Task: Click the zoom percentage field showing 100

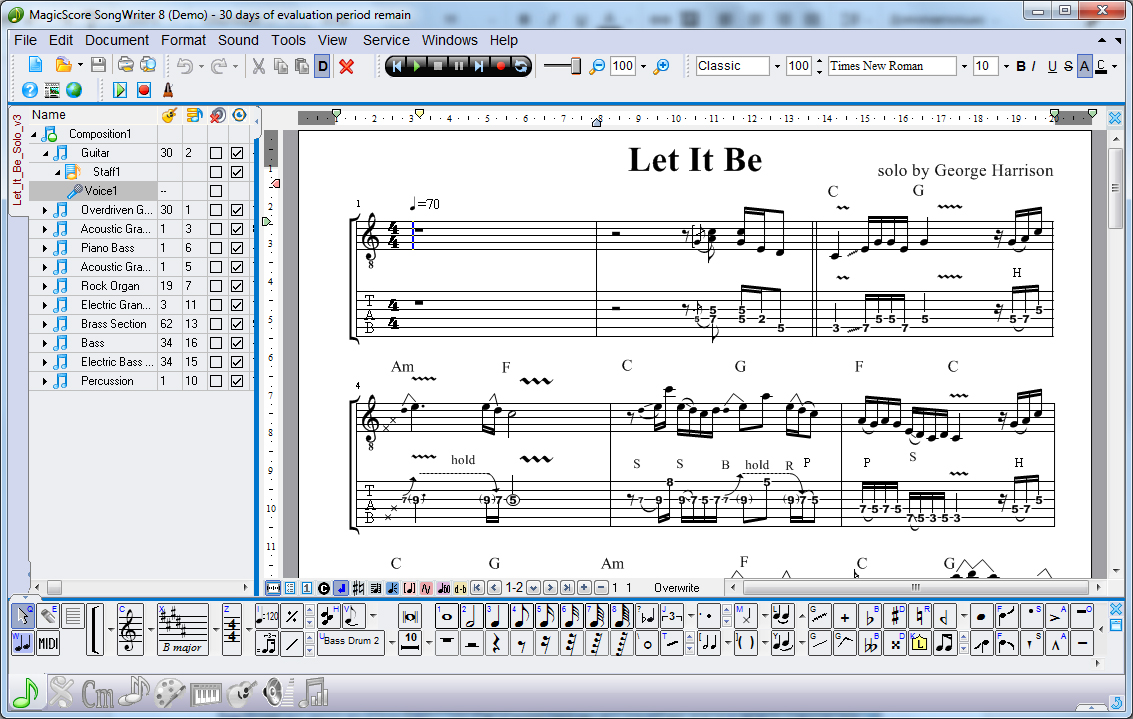Action: coord(622,66)
